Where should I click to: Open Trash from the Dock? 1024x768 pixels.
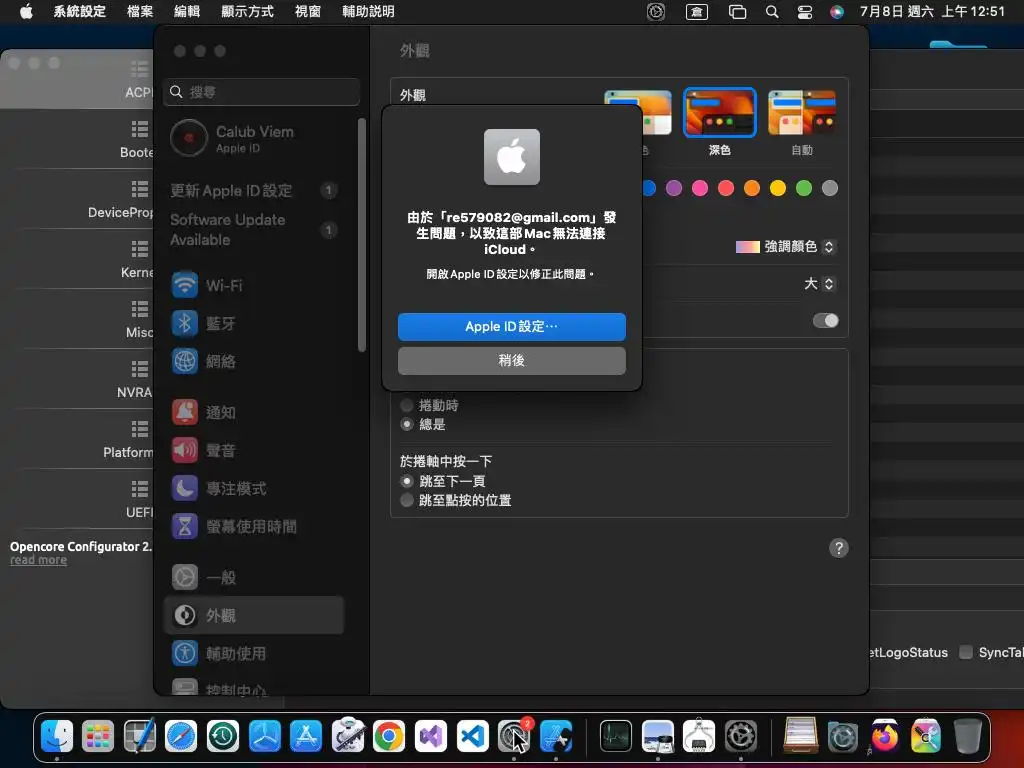(967, 736)
